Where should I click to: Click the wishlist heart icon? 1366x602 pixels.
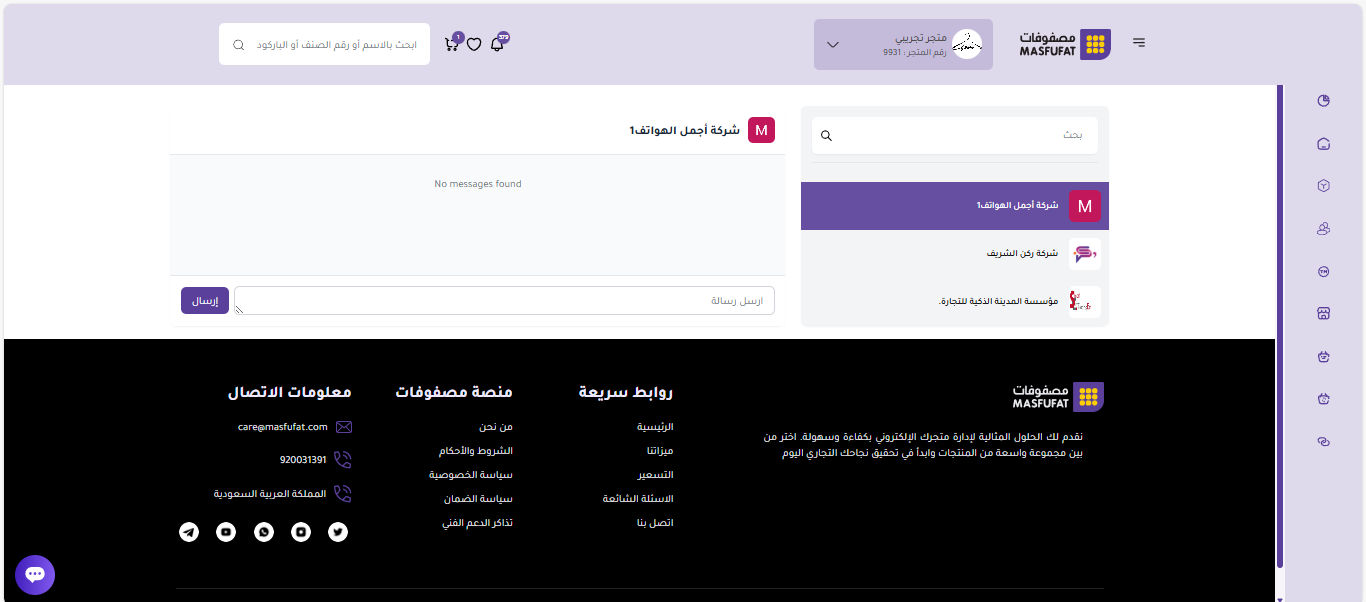click(474, 44)
